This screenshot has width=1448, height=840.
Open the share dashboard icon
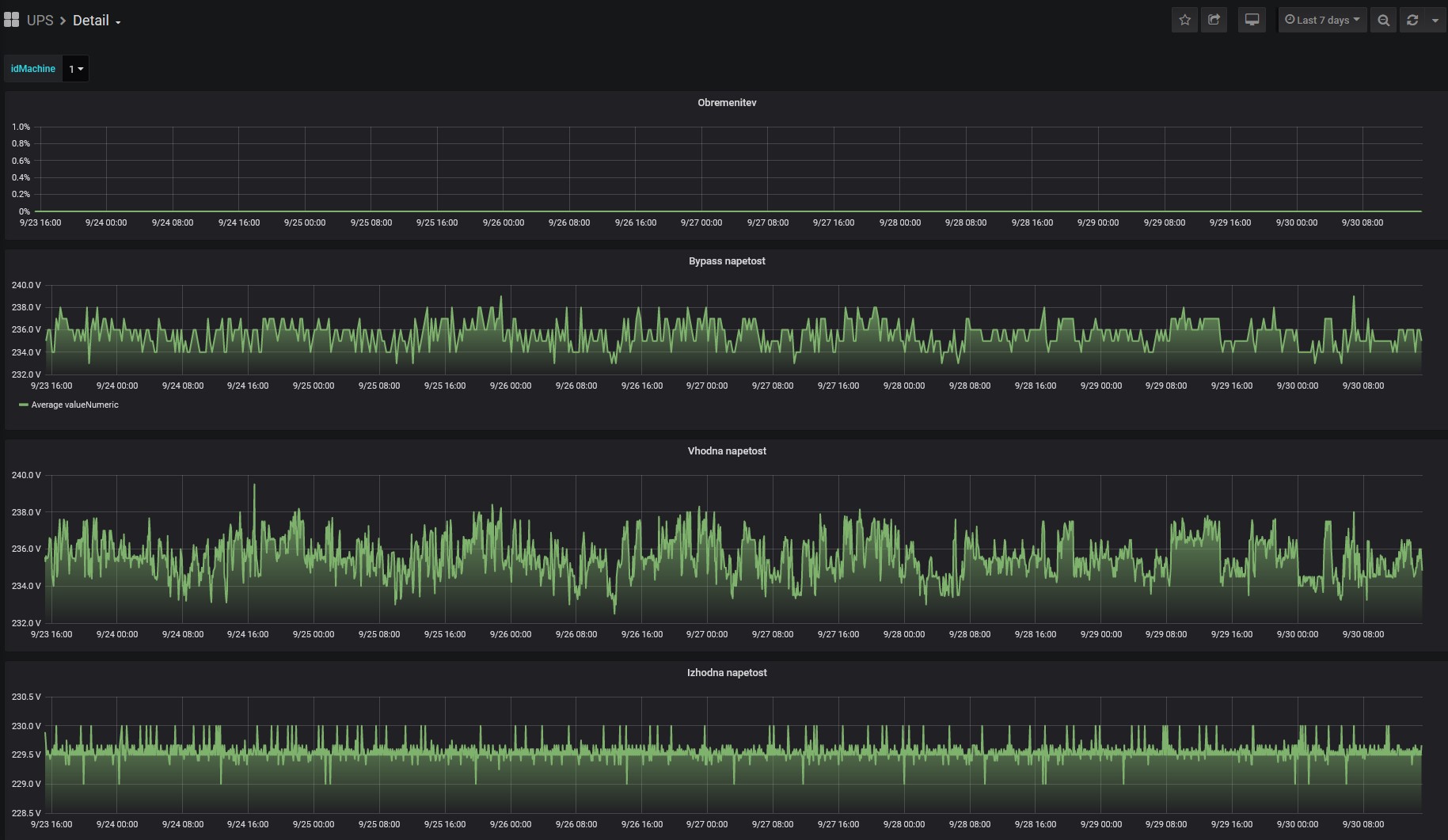pyautogui.click(x=1214, y=20)
